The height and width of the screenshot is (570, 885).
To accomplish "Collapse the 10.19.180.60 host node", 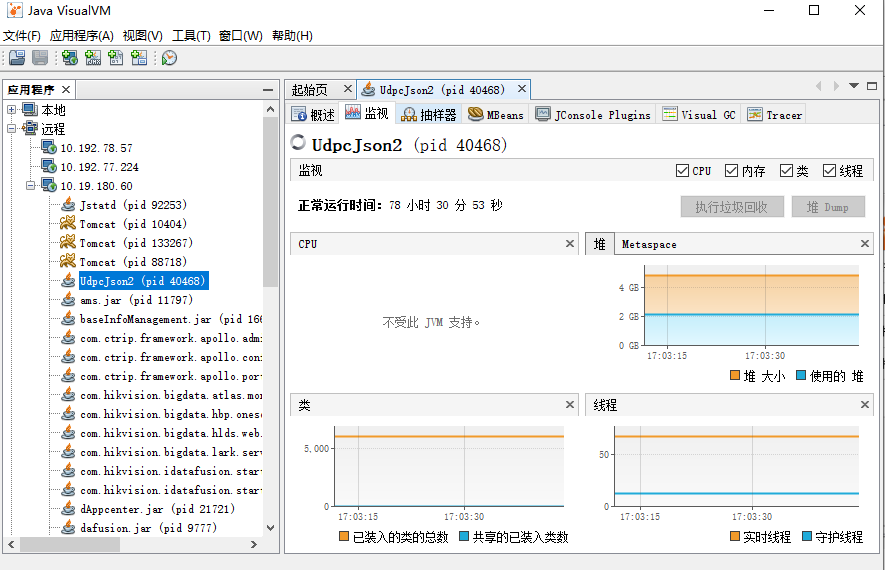I will [x=30, y=186].
